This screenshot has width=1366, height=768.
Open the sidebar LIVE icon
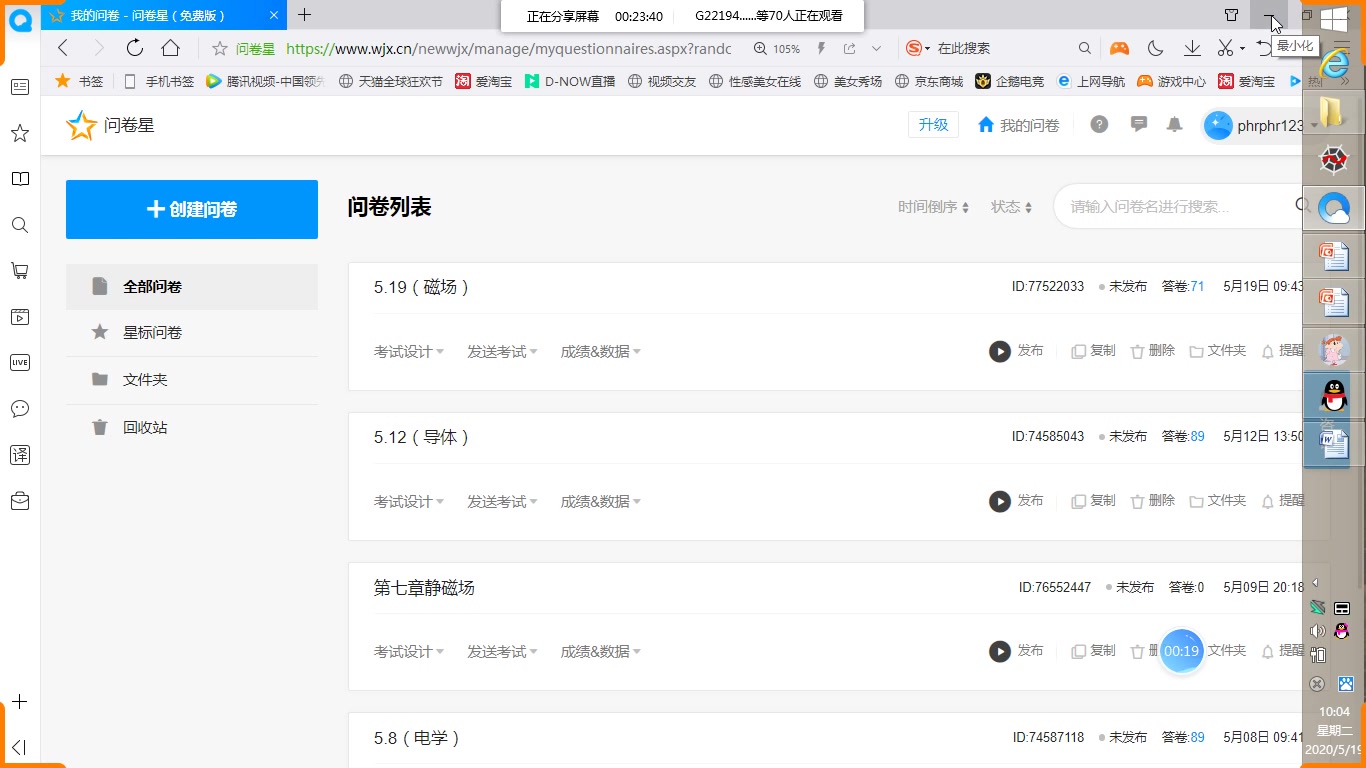point(20,363)
